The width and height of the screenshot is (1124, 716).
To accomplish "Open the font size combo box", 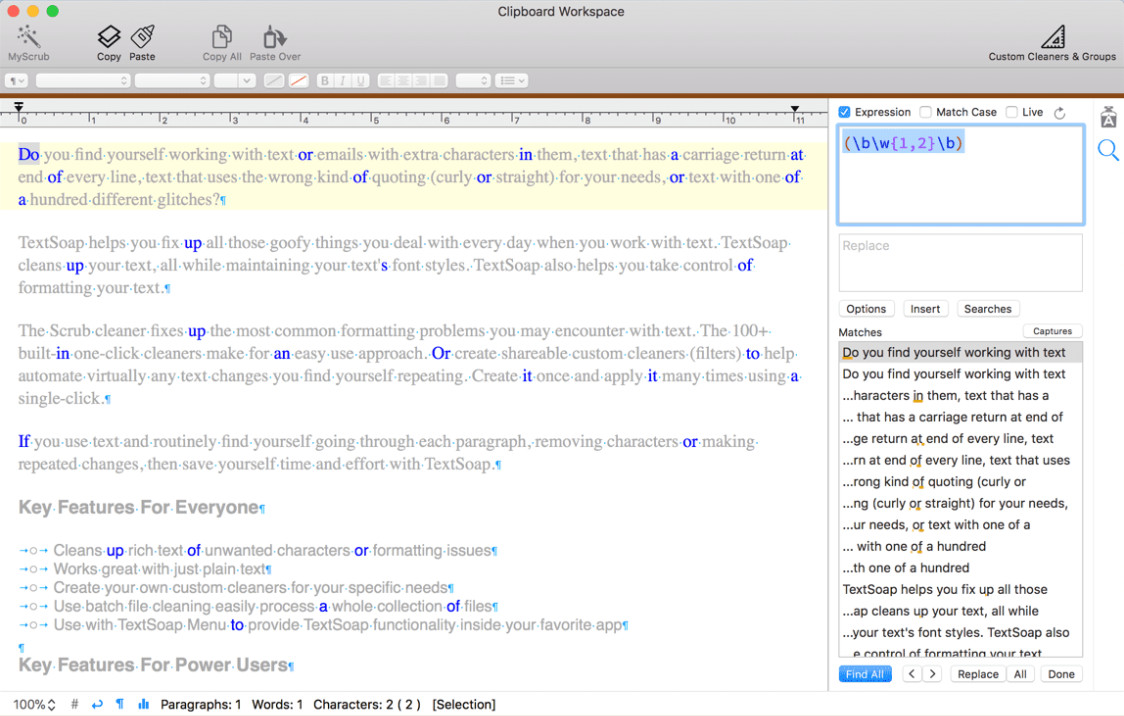I will (234, 80).
